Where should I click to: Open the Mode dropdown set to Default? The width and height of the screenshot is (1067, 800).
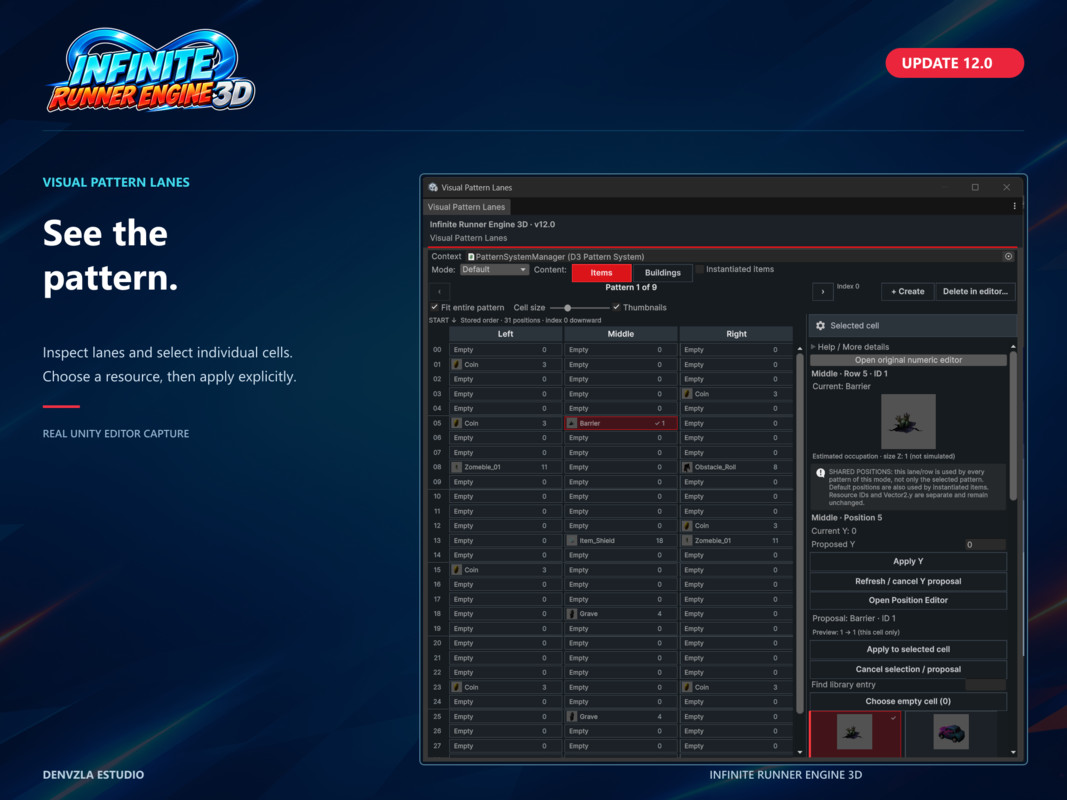point(494,270)
